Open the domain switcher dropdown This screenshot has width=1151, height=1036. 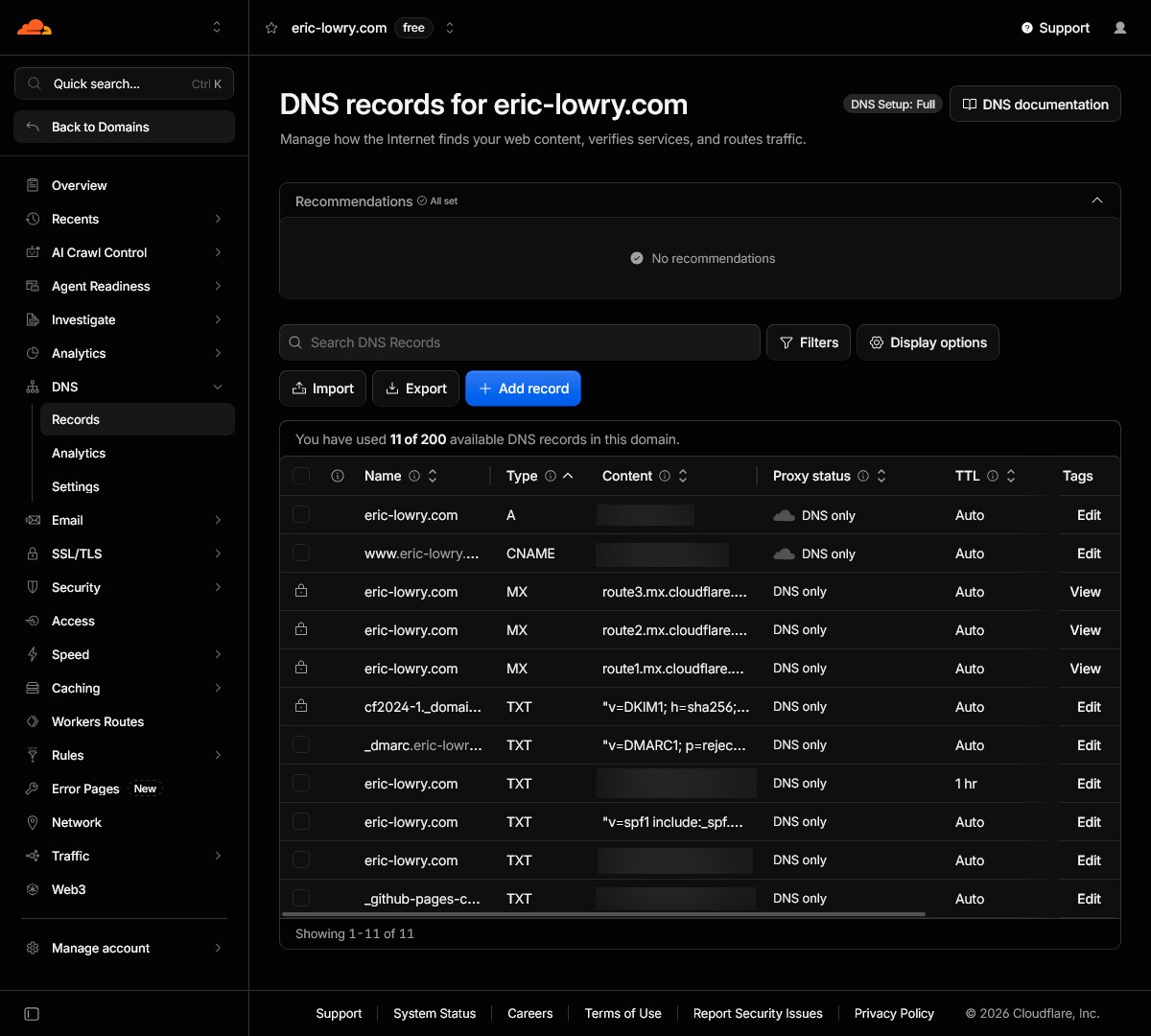pyautogui.click(x=450, y=28)
